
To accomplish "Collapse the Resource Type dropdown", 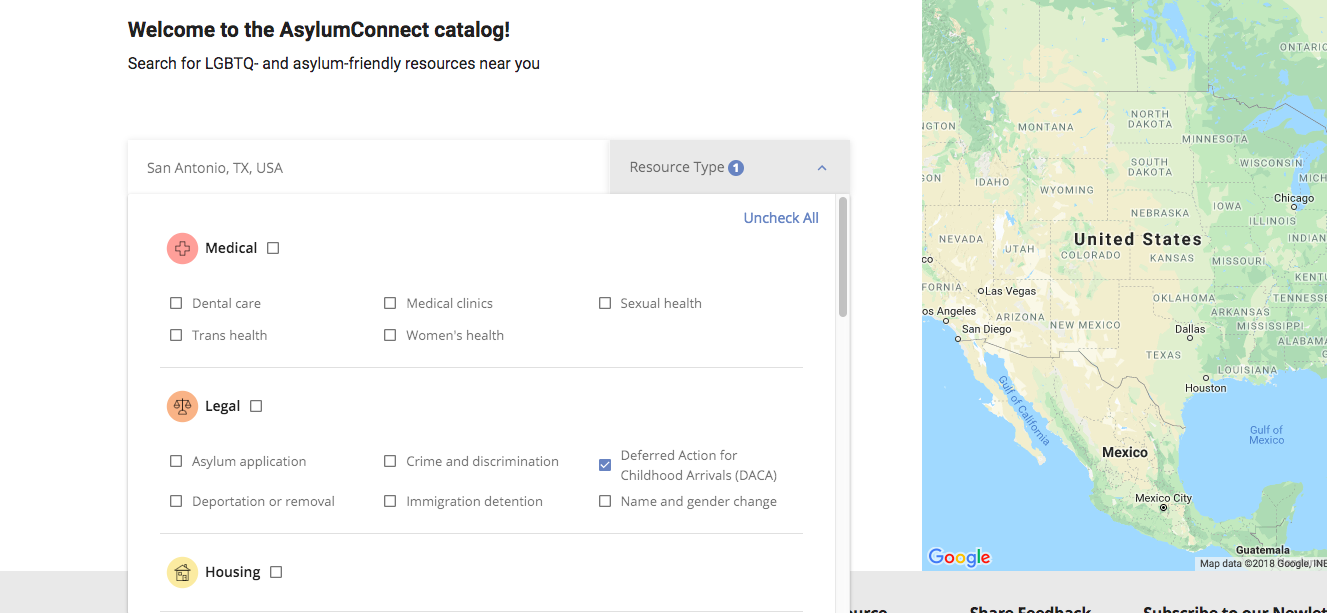I will coord(730,167).
